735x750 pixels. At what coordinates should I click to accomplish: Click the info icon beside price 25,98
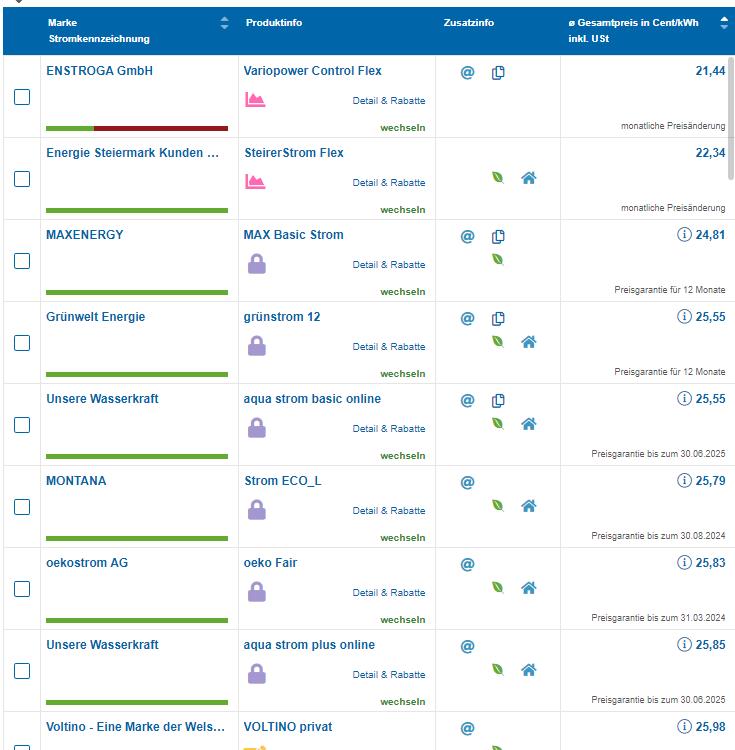(684, 726)
